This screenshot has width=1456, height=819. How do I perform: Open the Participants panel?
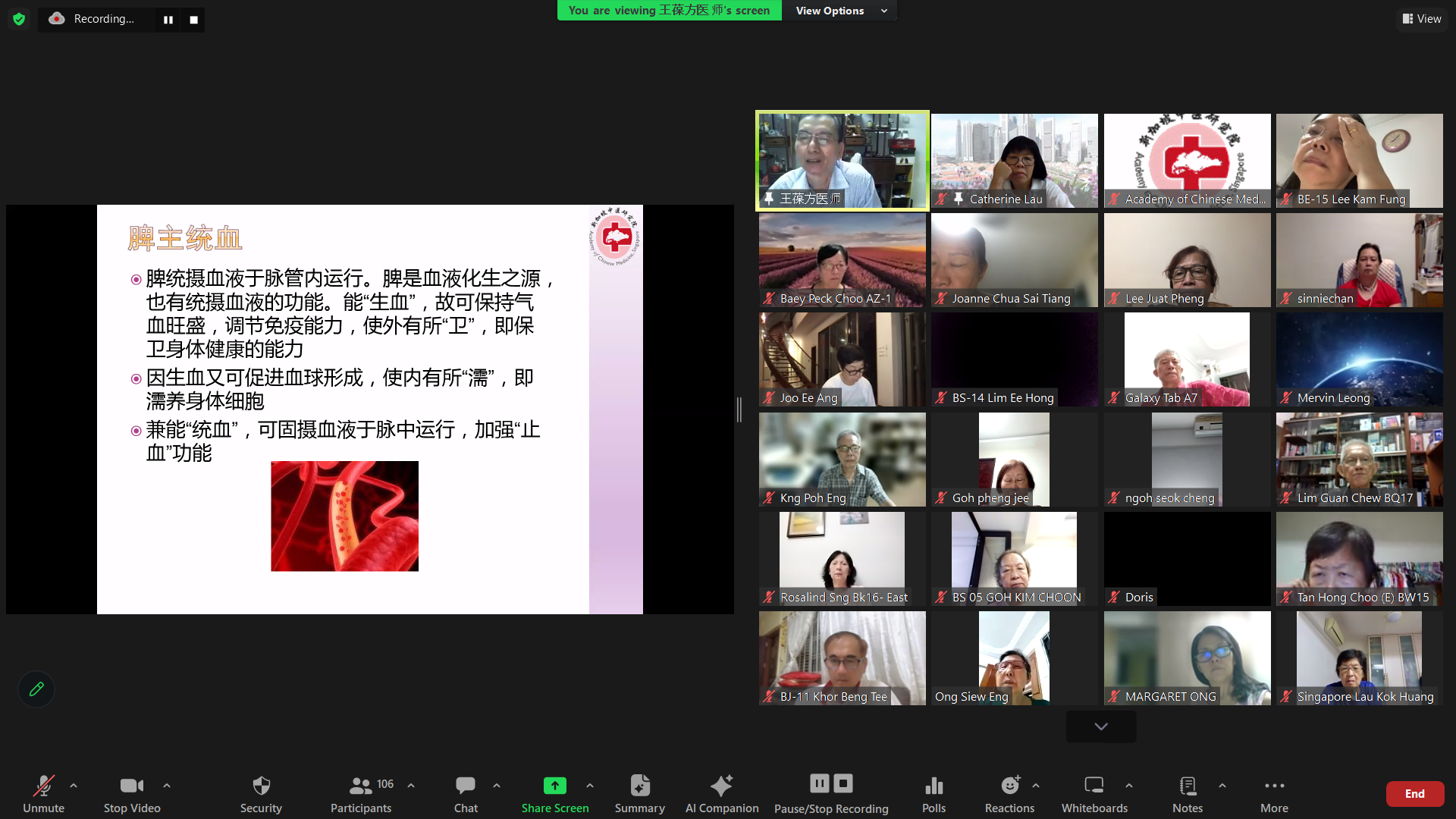(x=361, y=793)
